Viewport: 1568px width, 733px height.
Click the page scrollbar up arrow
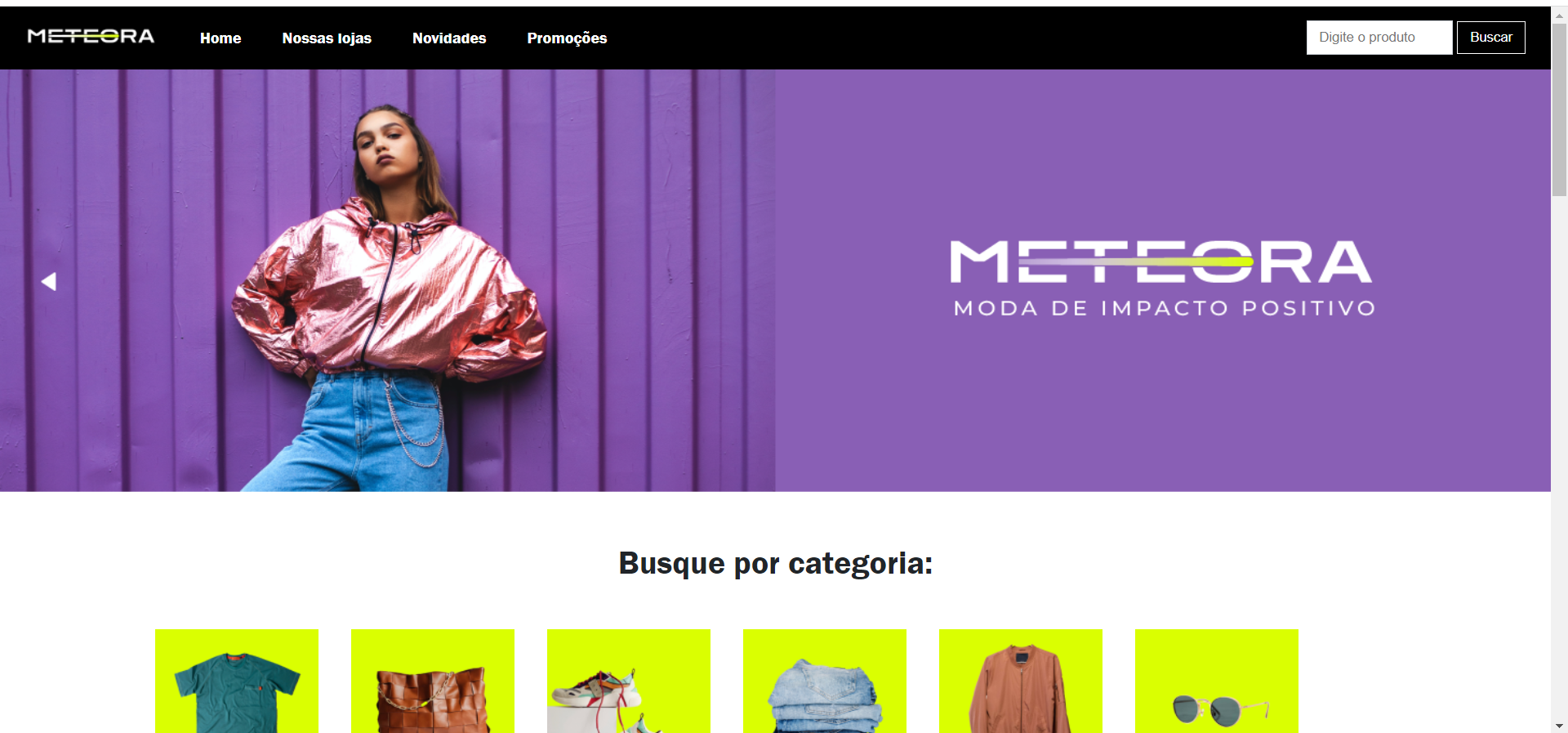coord(1560,15)
